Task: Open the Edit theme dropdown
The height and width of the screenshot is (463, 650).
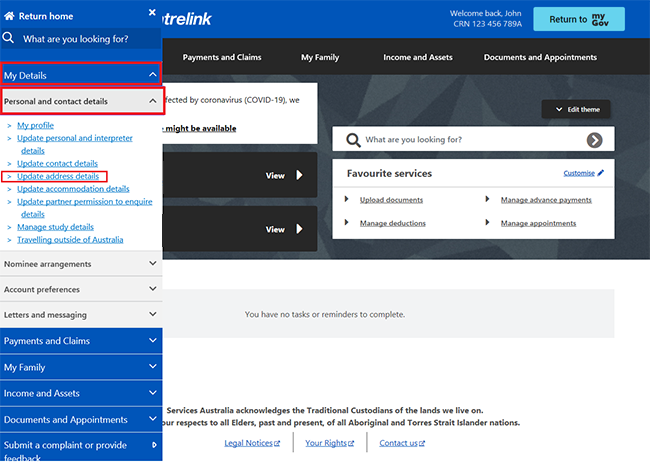Action: 576,109
